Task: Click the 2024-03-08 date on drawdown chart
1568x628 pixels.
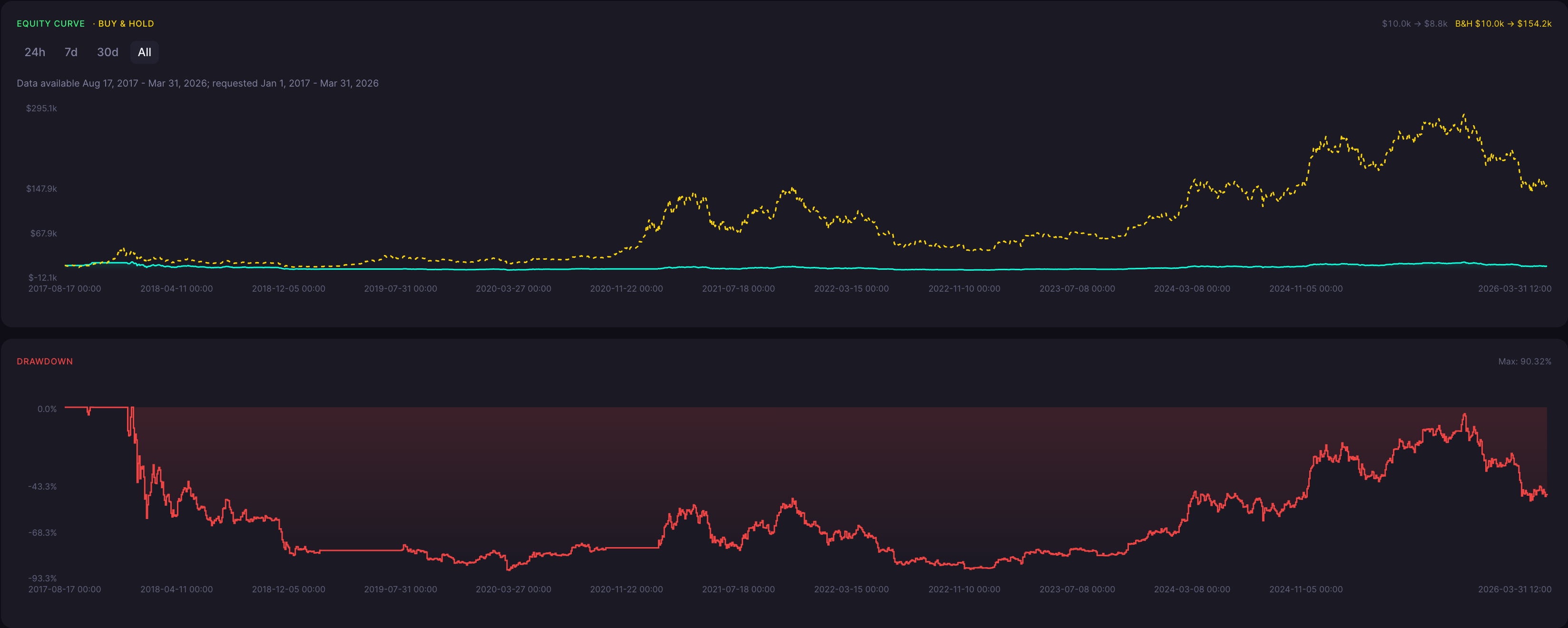Action: 1192,589
